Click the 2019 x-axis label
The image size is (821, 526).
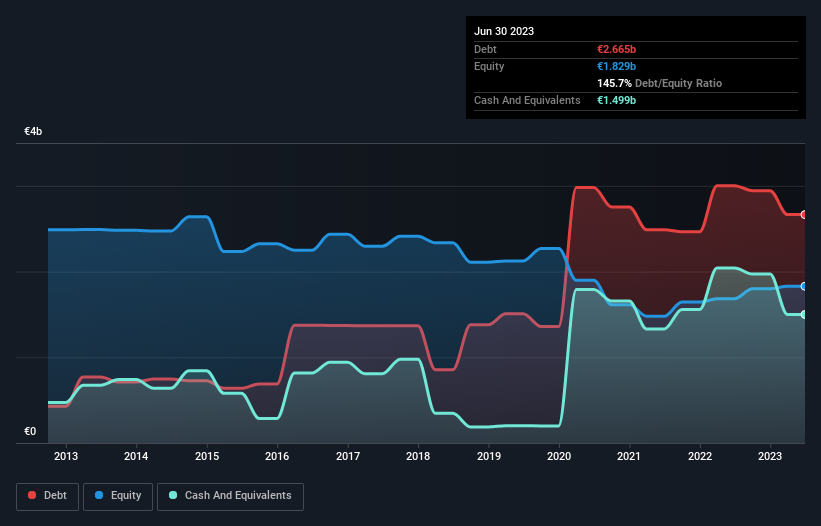coord(489,456)
